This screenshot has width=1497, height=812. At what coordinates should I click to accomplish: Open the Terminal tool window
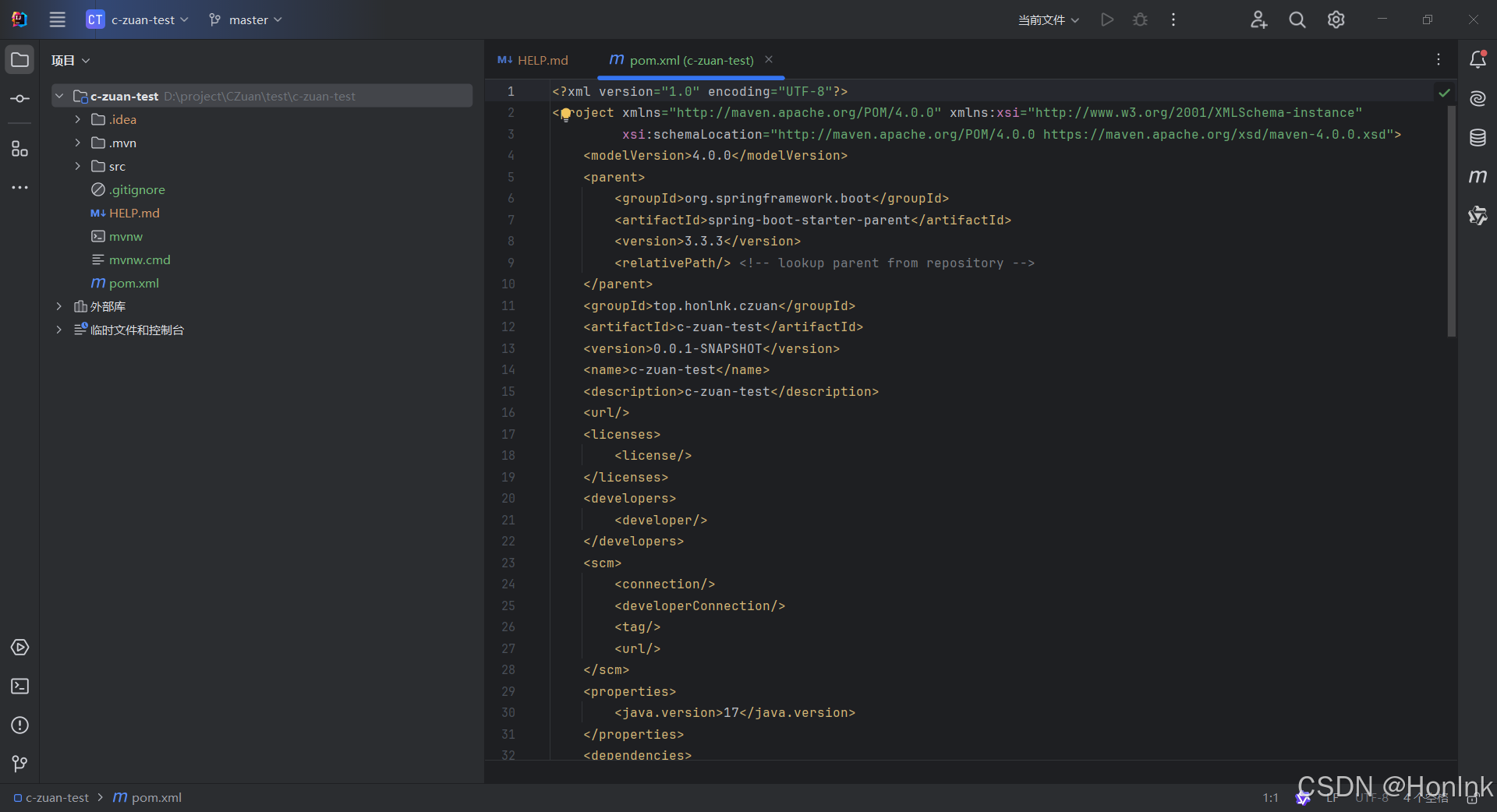(19, 687)
